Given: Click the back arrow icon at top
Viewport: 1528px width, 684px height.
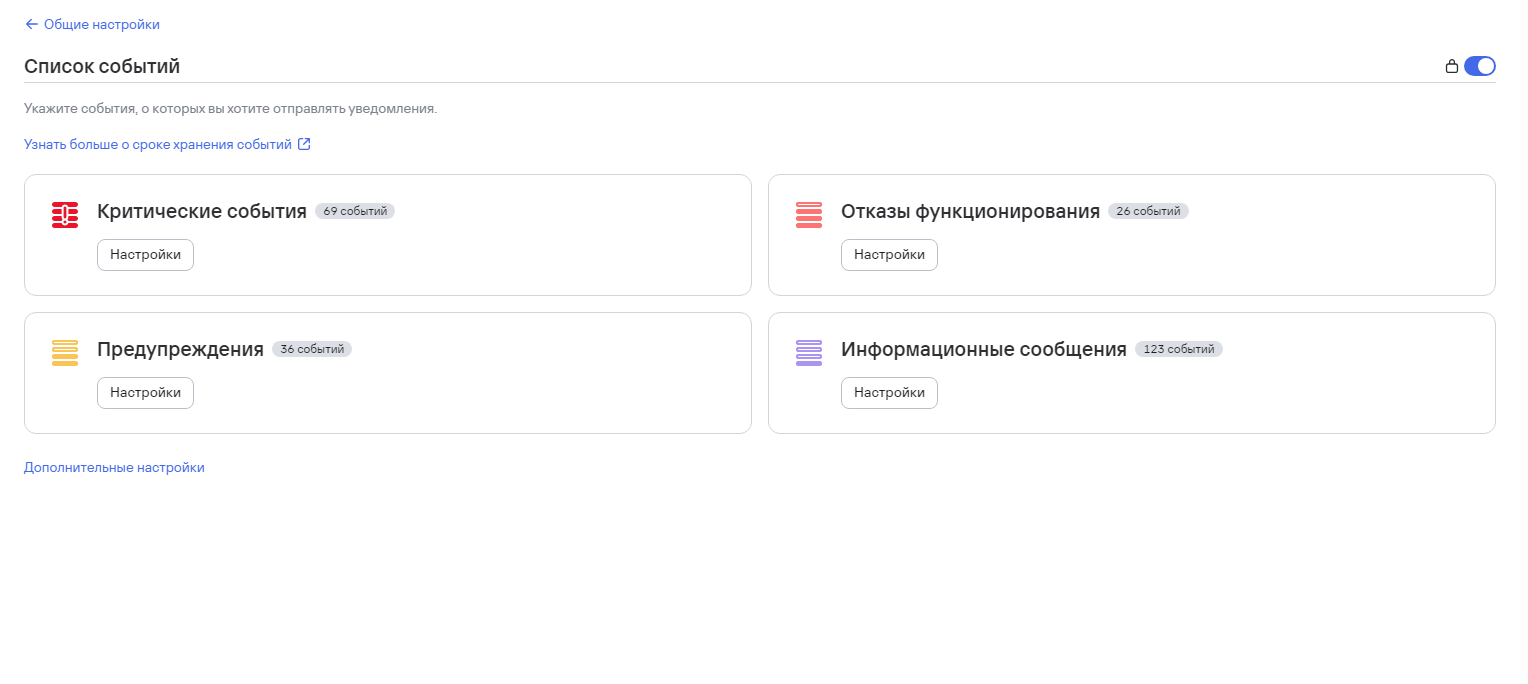Looking at the screenshot, I should (31, 24).
